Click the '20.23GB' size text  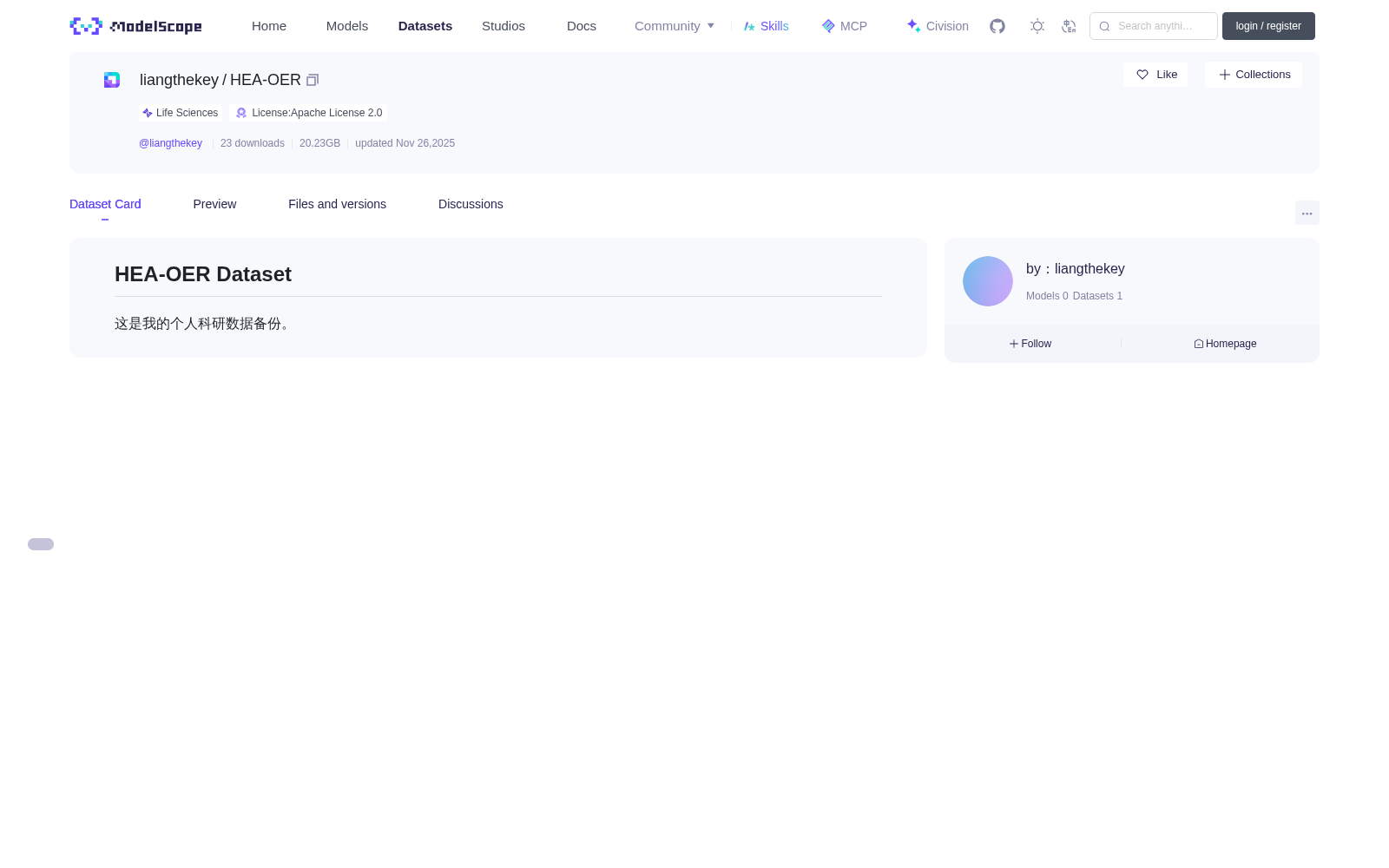pyautogui.click(x=319, y=143)
